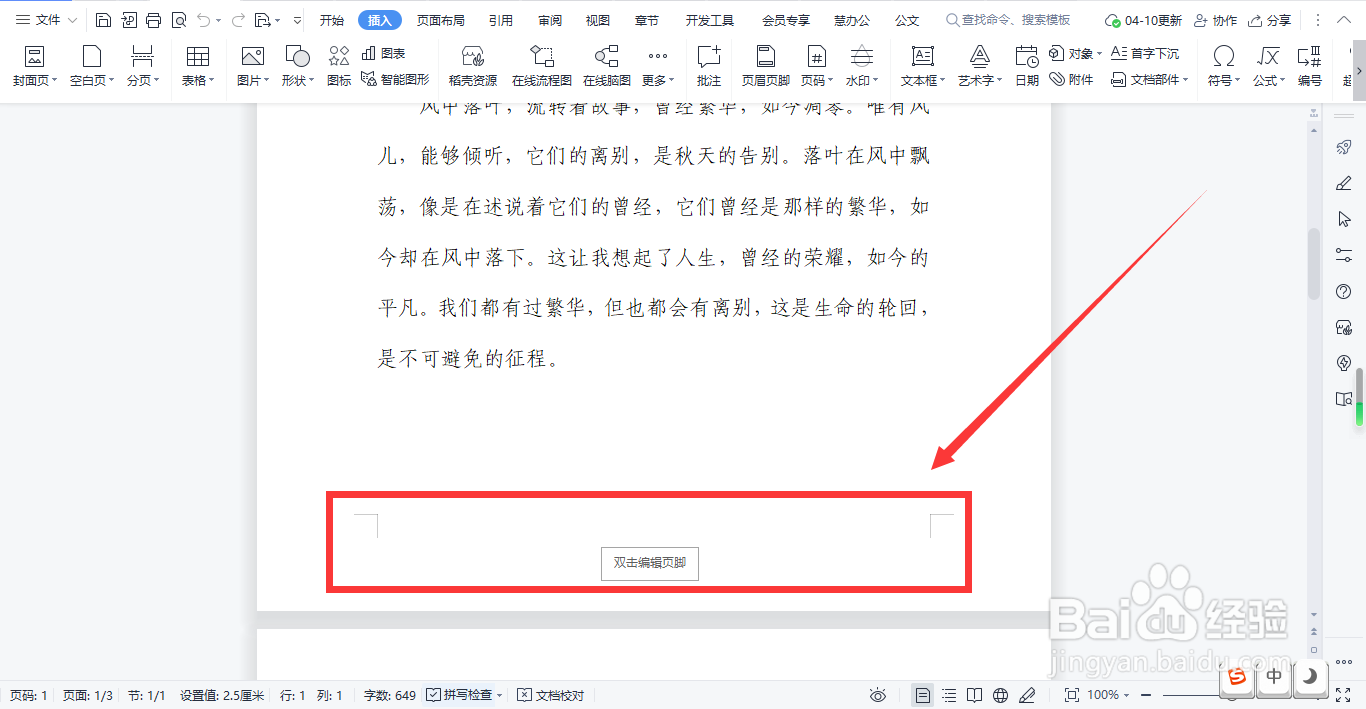Image resolution: width=1366 pixels, height=709 pixels.
Task: Click the Save icon in quick access toolbar
Action: 103,20
